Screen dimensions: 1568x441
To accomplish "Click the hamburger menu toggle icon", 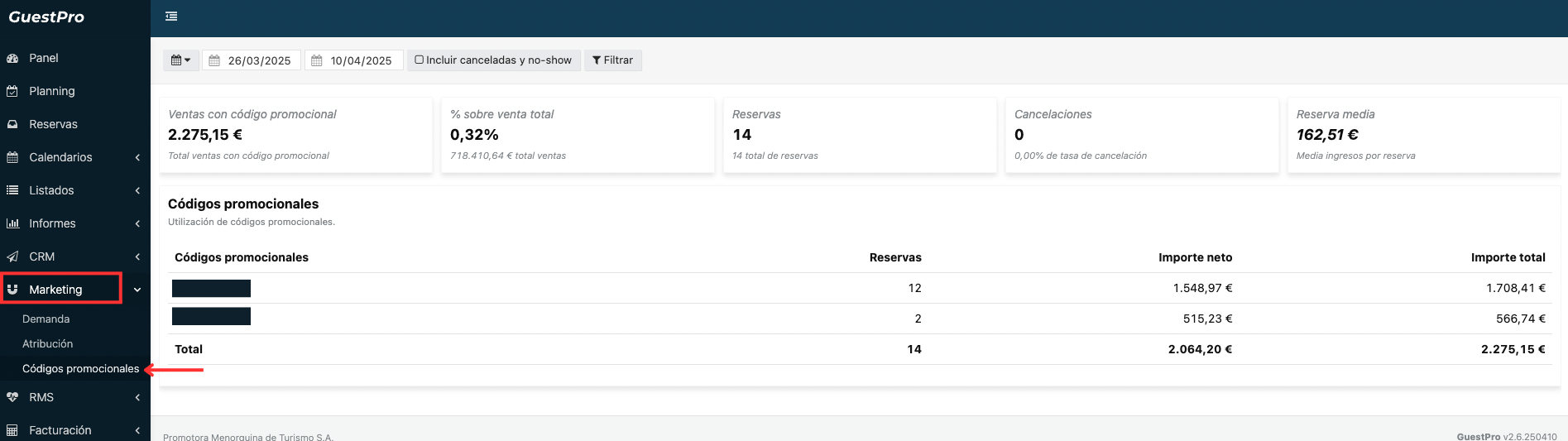I will (x=171, y=17).
